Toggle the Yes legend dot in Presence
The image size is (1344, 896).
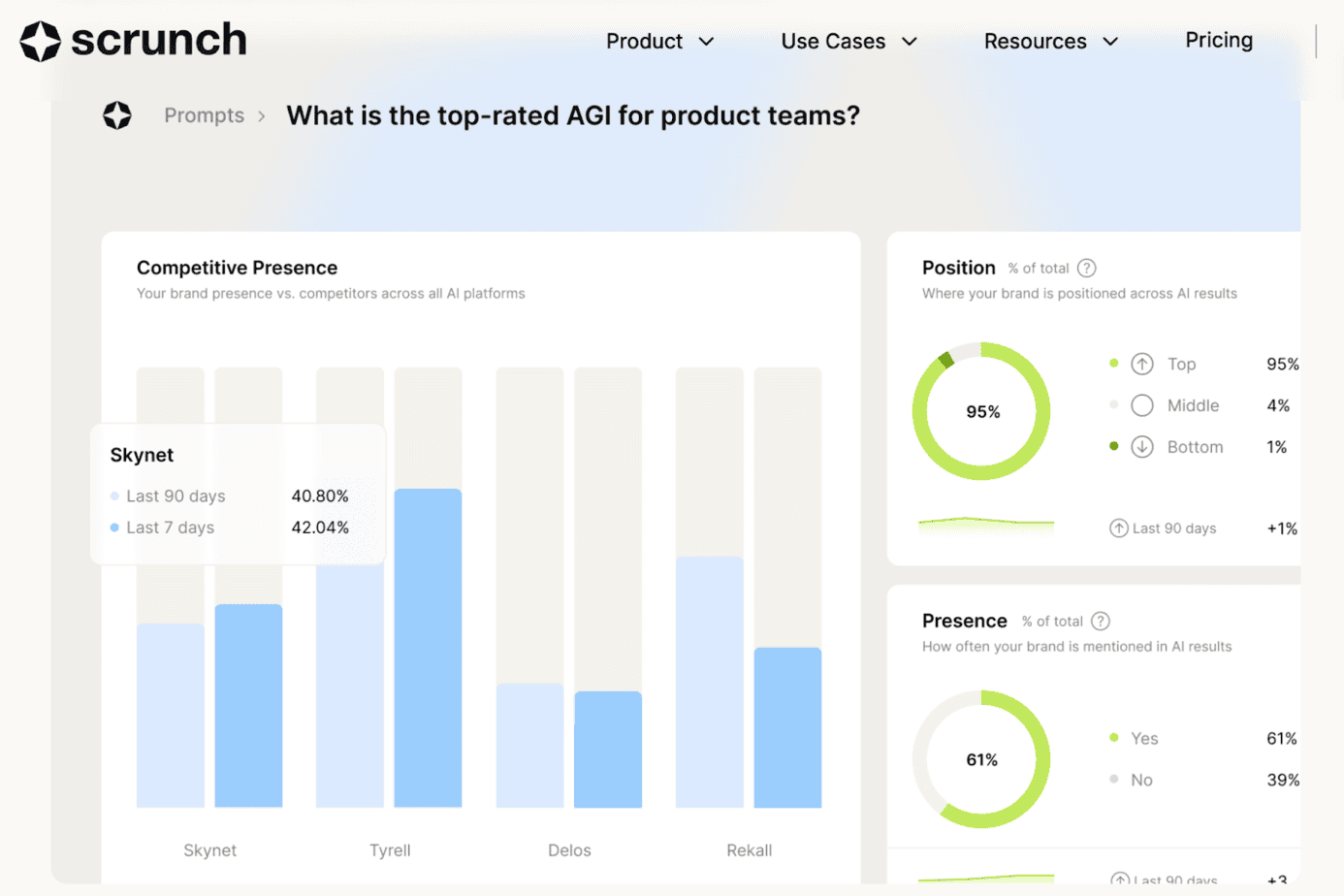point(1114,738)
